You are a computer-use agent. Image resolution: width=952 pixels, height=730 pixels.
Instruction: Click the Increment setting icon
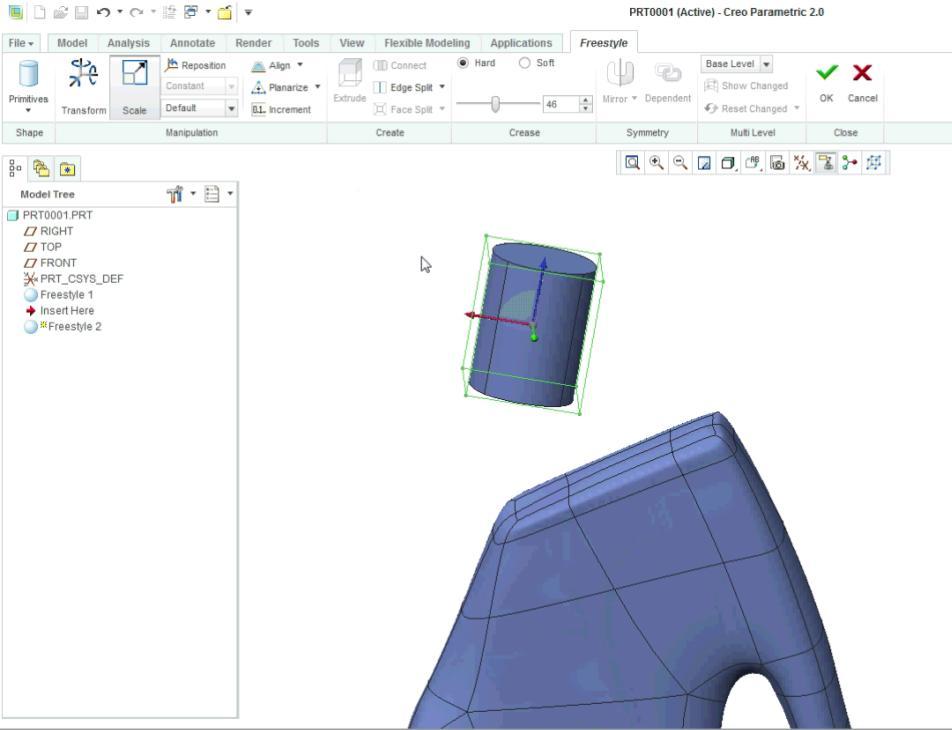click(x=258, y=109)
